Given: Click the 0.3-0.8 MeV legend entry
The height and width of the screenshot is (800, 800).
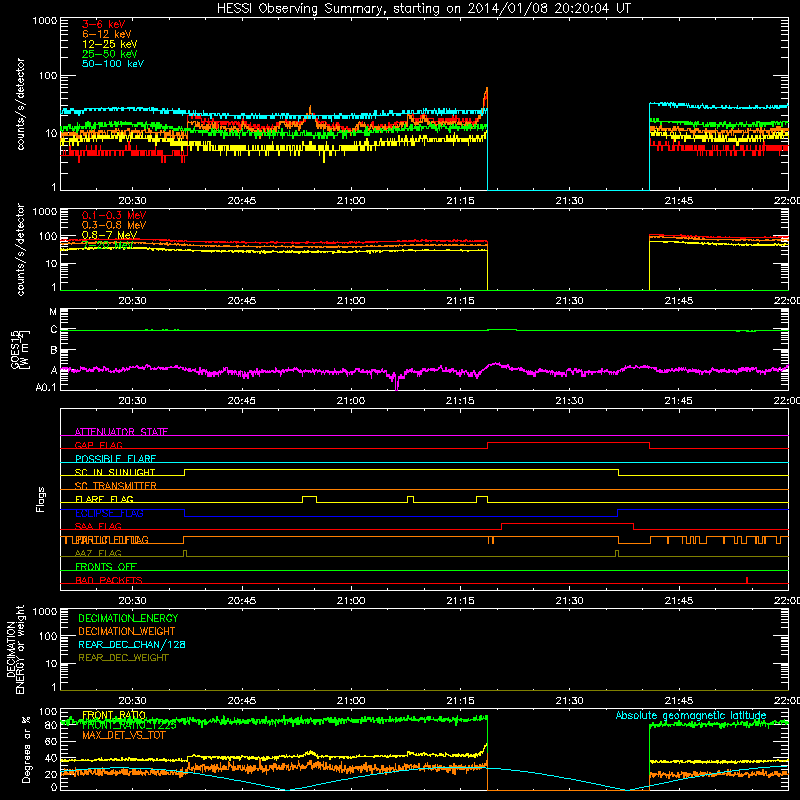Looking at the screenshot, I should point(114,225).
